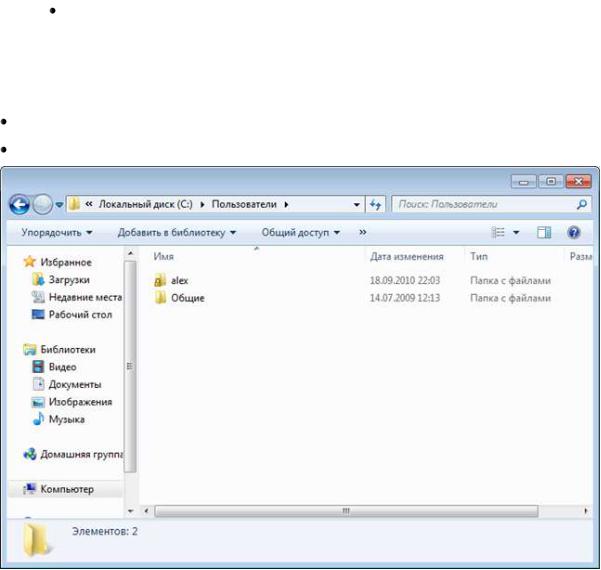Click the Изображения library icon
The image size is (601, 570).
point(38,402)
